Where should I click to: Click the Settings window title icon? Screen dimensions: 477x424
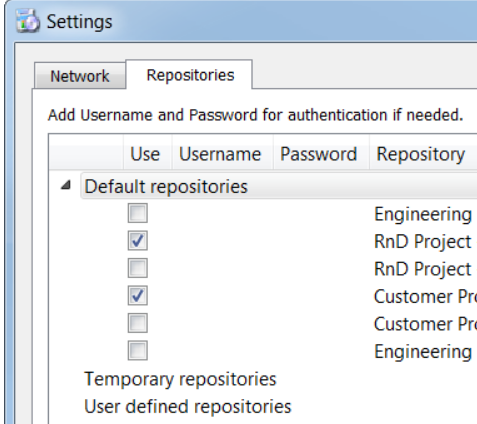(28, 21)
